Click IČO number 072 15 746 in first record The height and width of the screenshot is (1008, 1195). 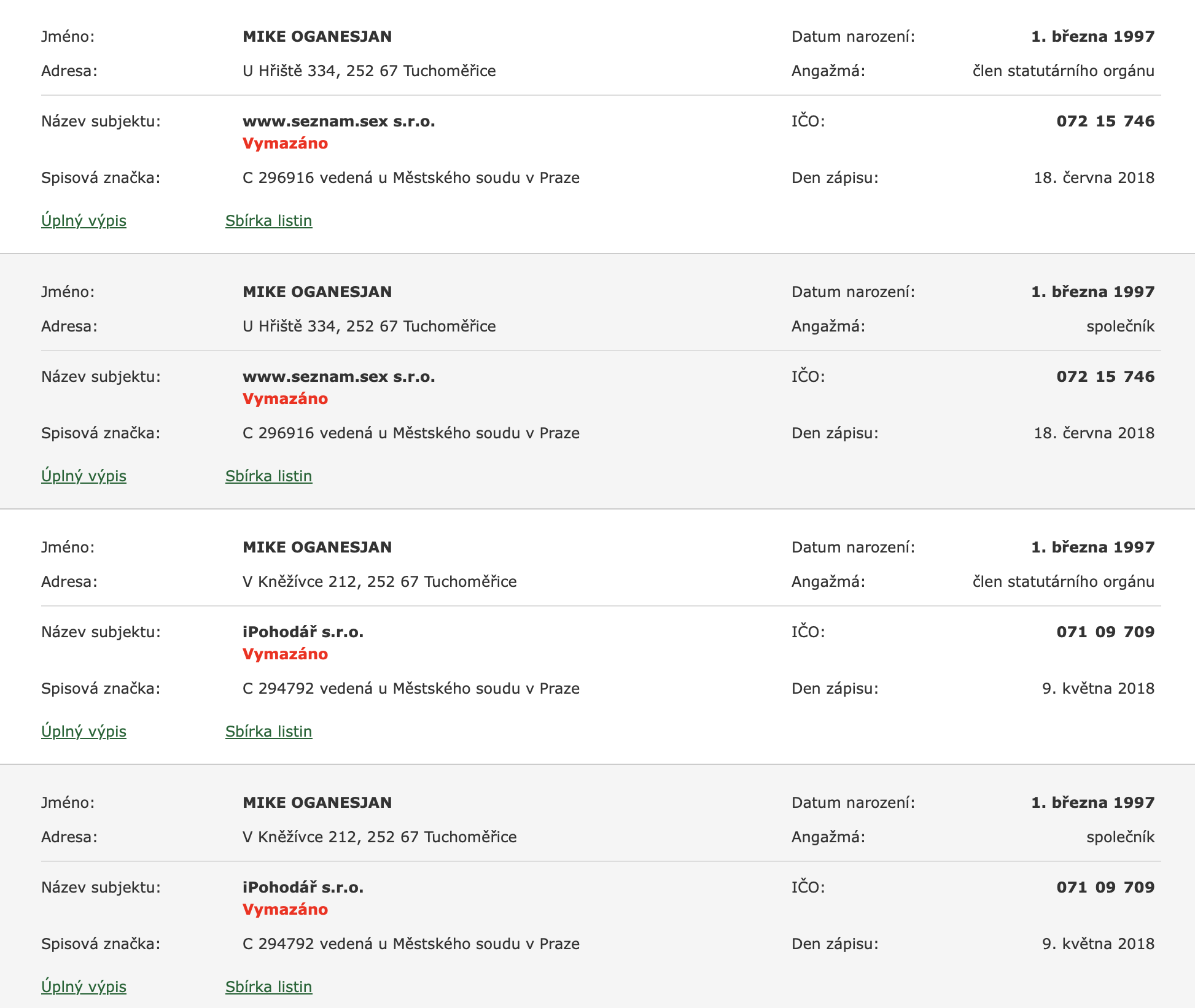pyautogui.click(x=1105, y=122)
